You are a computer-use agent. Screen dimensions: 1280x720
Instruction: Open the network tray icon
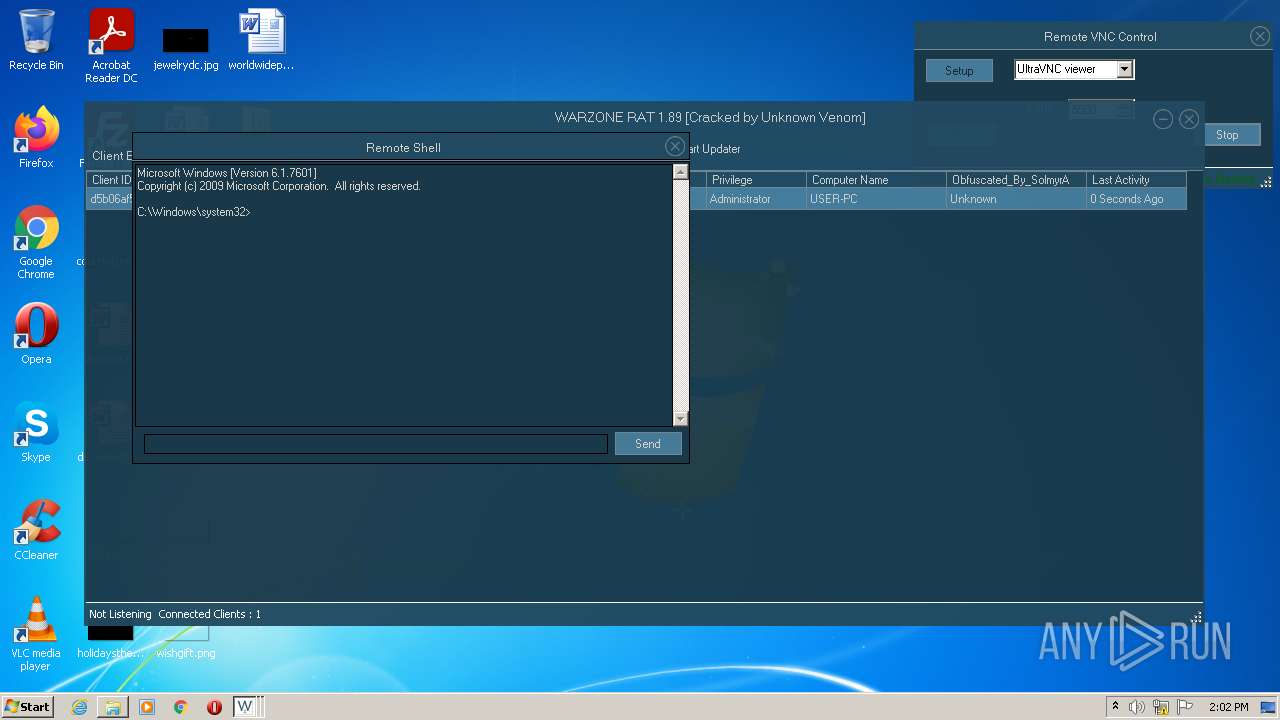pos(1161,707)
